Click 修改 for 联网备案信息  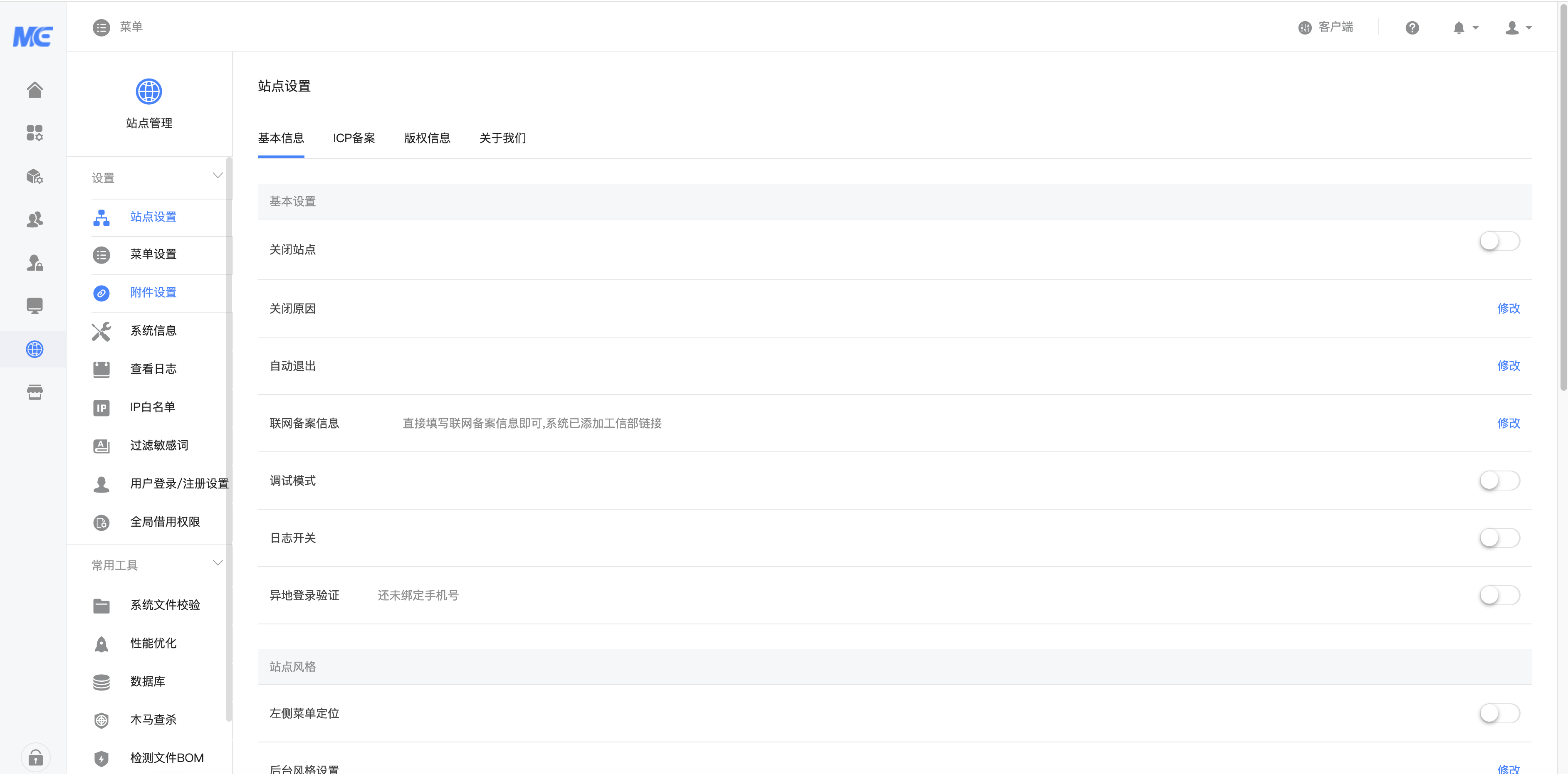coord(1509,423)
